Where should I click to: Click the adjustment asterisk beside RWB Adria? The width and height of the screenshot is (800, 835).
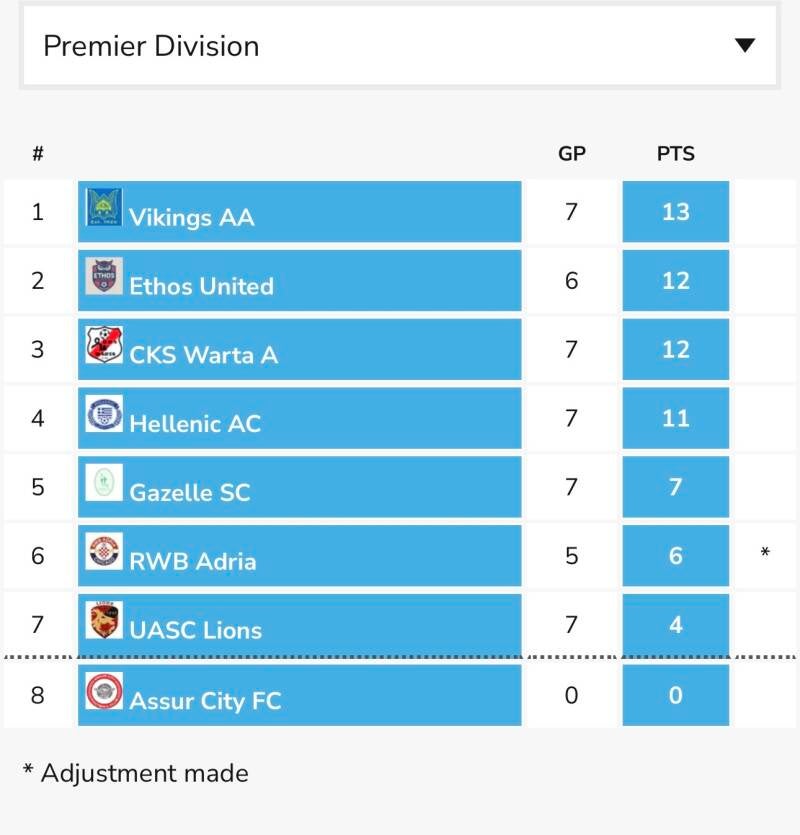765,552
